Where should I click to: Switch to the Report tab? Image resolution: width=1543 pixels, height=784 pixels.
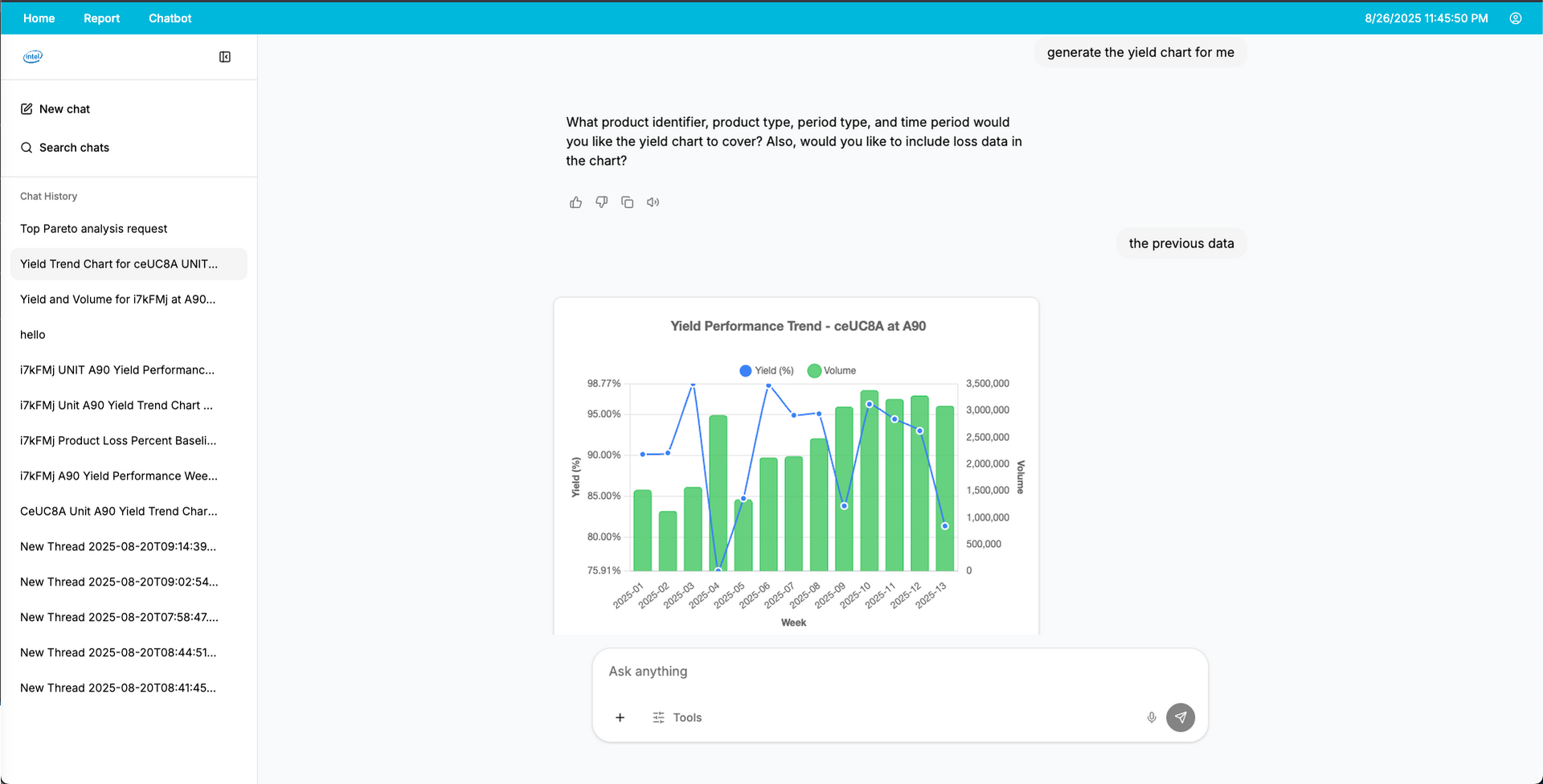pos(101,18)
